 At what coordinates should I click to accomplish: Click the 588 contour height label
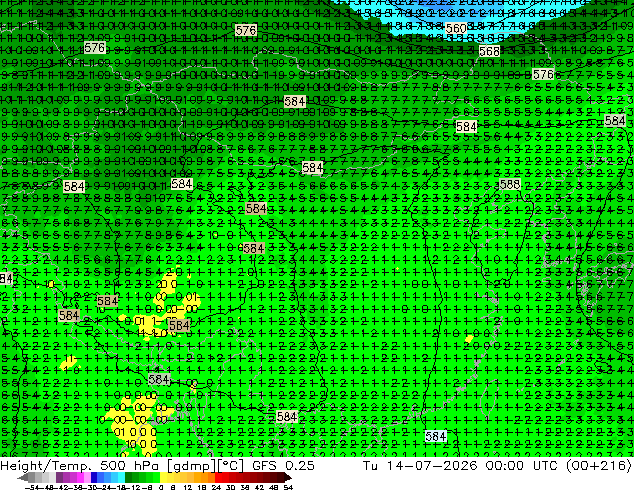[x=510, y=184]
